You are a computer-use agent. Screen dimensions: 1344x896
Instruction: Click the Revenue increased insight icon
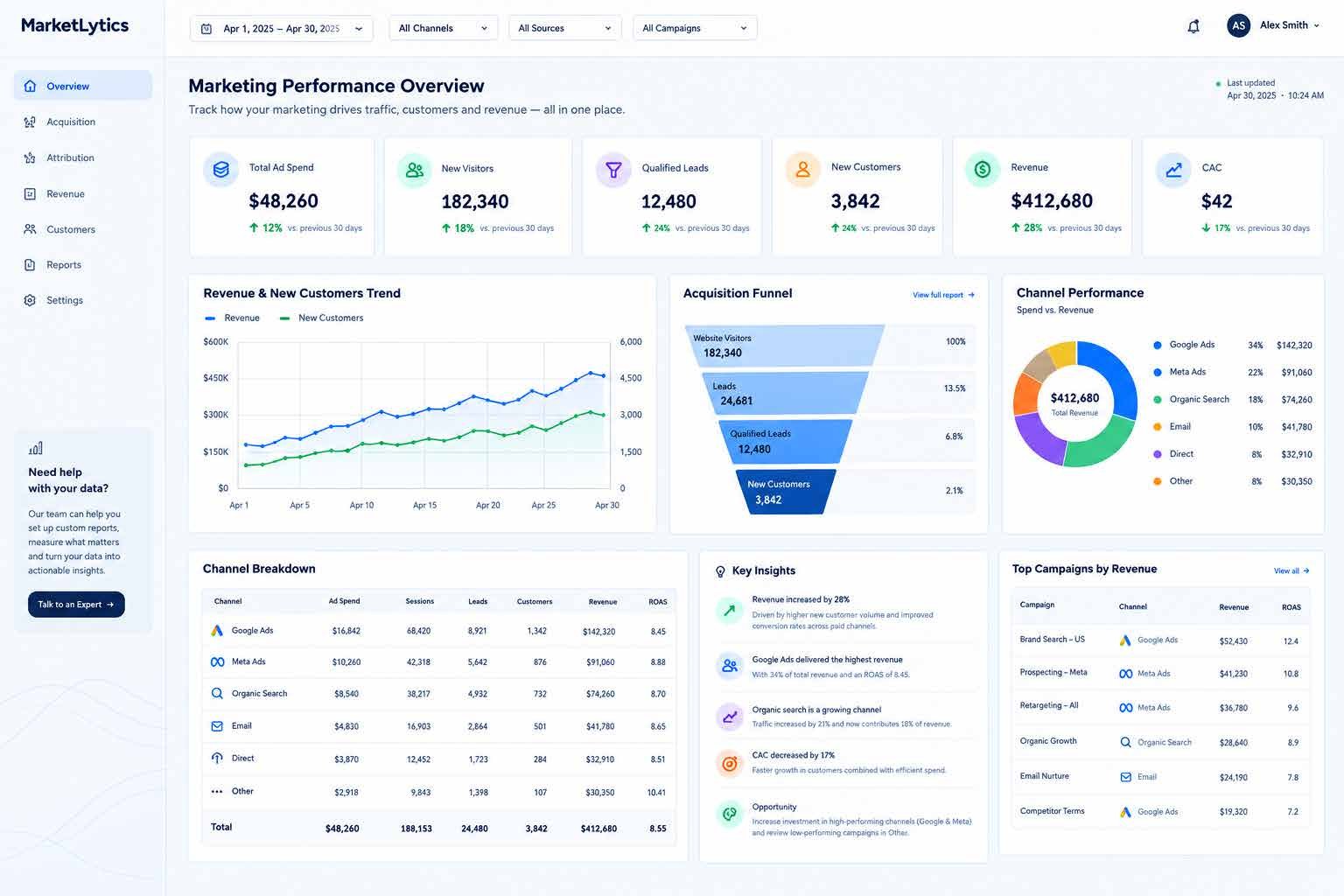click(x=729, y=610)
